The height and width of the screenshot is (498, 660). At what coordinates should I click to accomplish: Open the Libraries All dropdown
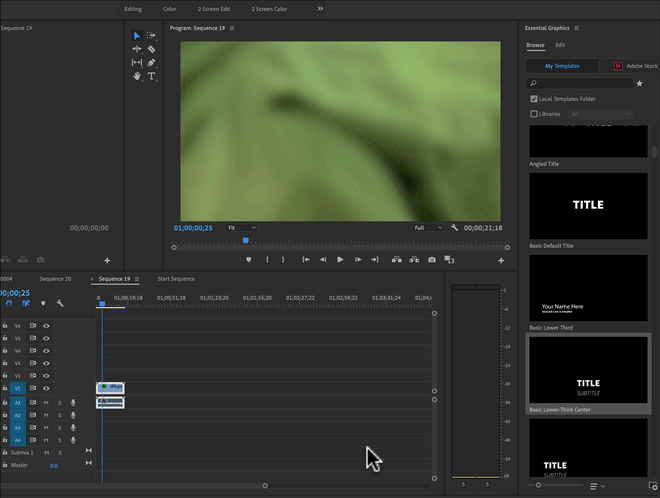[600, 115]
